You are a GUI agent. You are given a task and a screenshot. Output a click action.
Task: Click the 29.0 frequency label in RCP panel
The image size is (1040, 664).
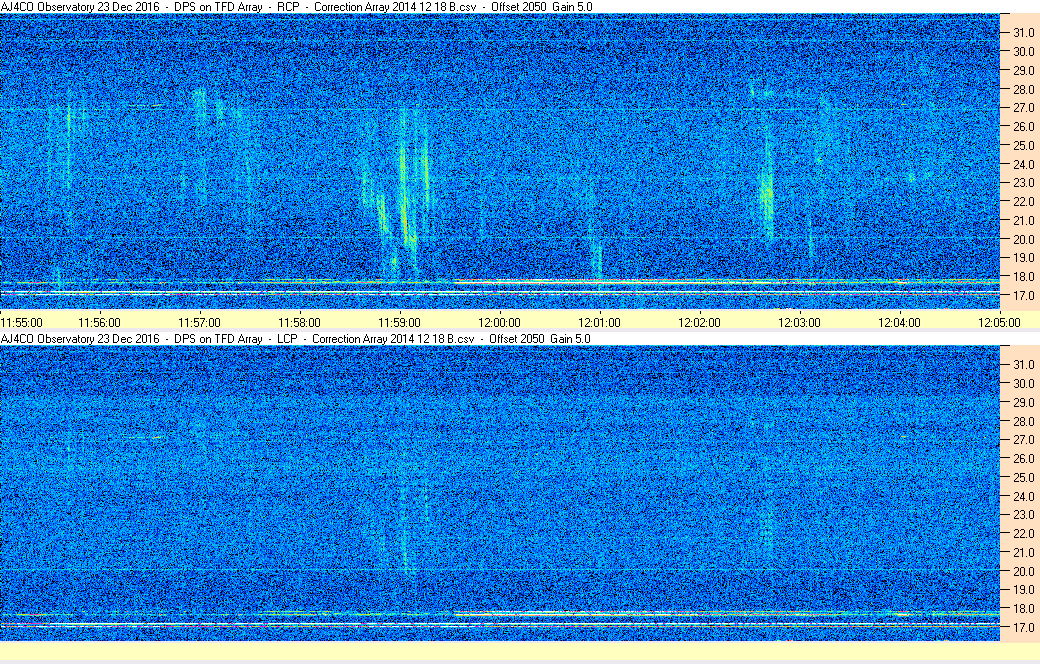click(x=1023, y=70)
